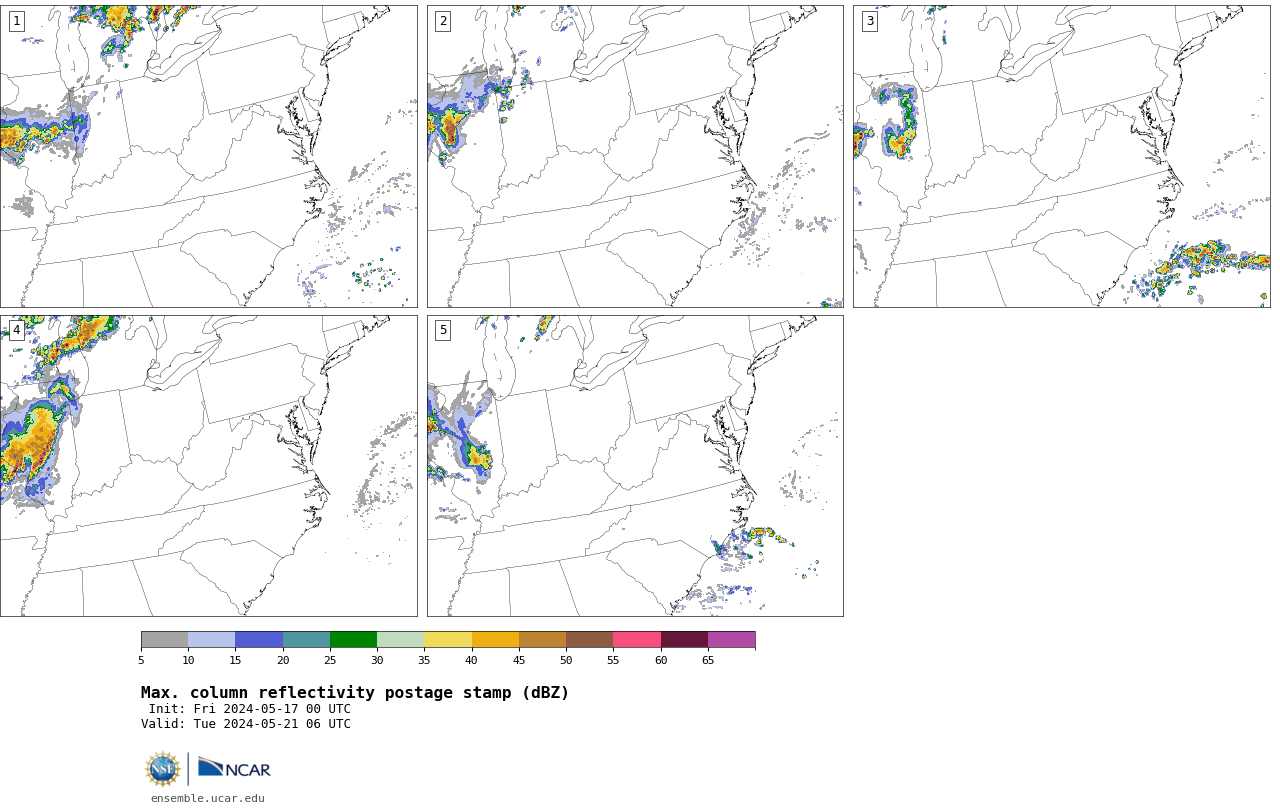Click the colorbar tick label 40

coord(471,660)
